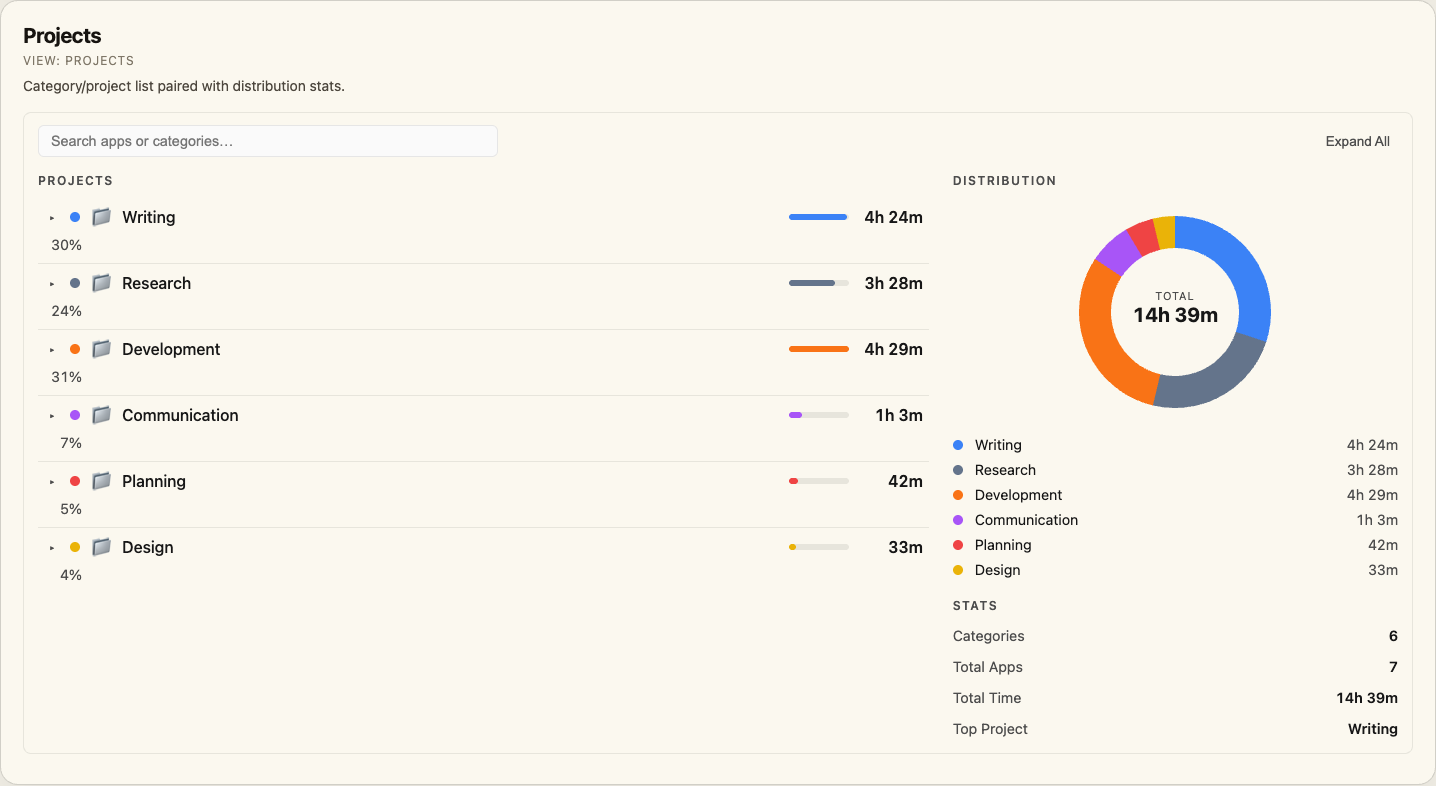Click the slate dot beside Research in projects list
Screen dimensions: 1436x786
click(75, 283)
